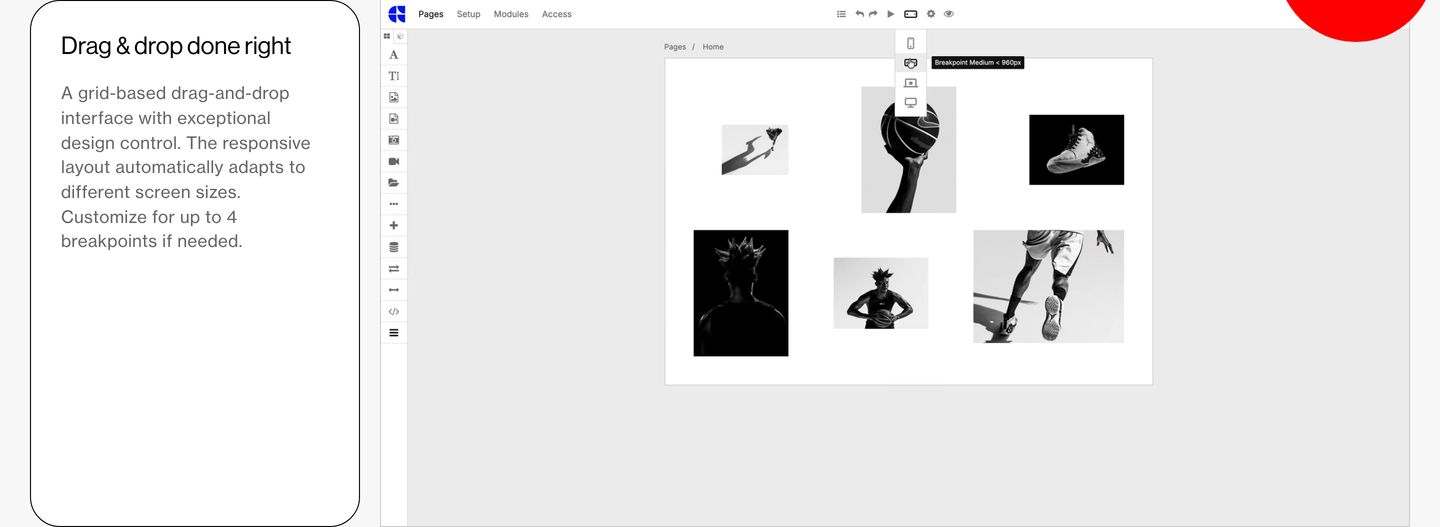Select the swap arrows icon
Image resolution: width=1440 pixels, height=527 pixels.
click(x=394, y=269)
